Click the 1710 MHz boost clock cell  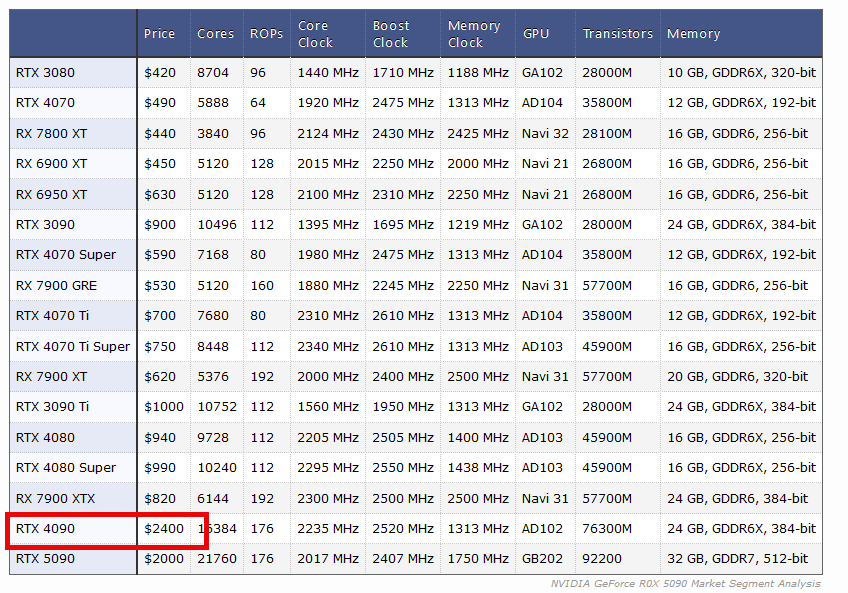coord(403,73)
